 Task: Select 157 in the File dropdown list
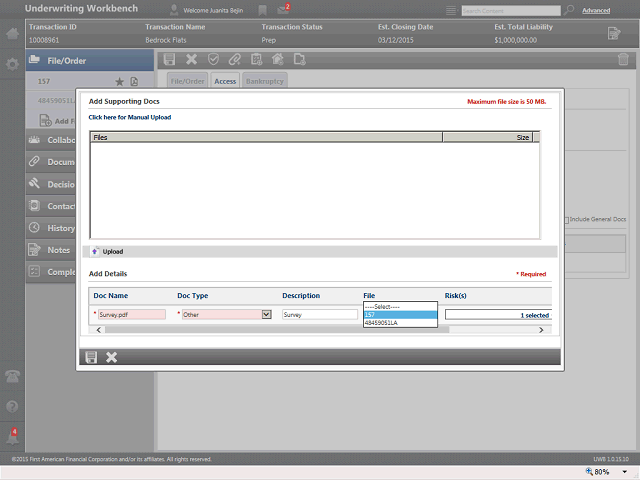click(x=400, y=315)
